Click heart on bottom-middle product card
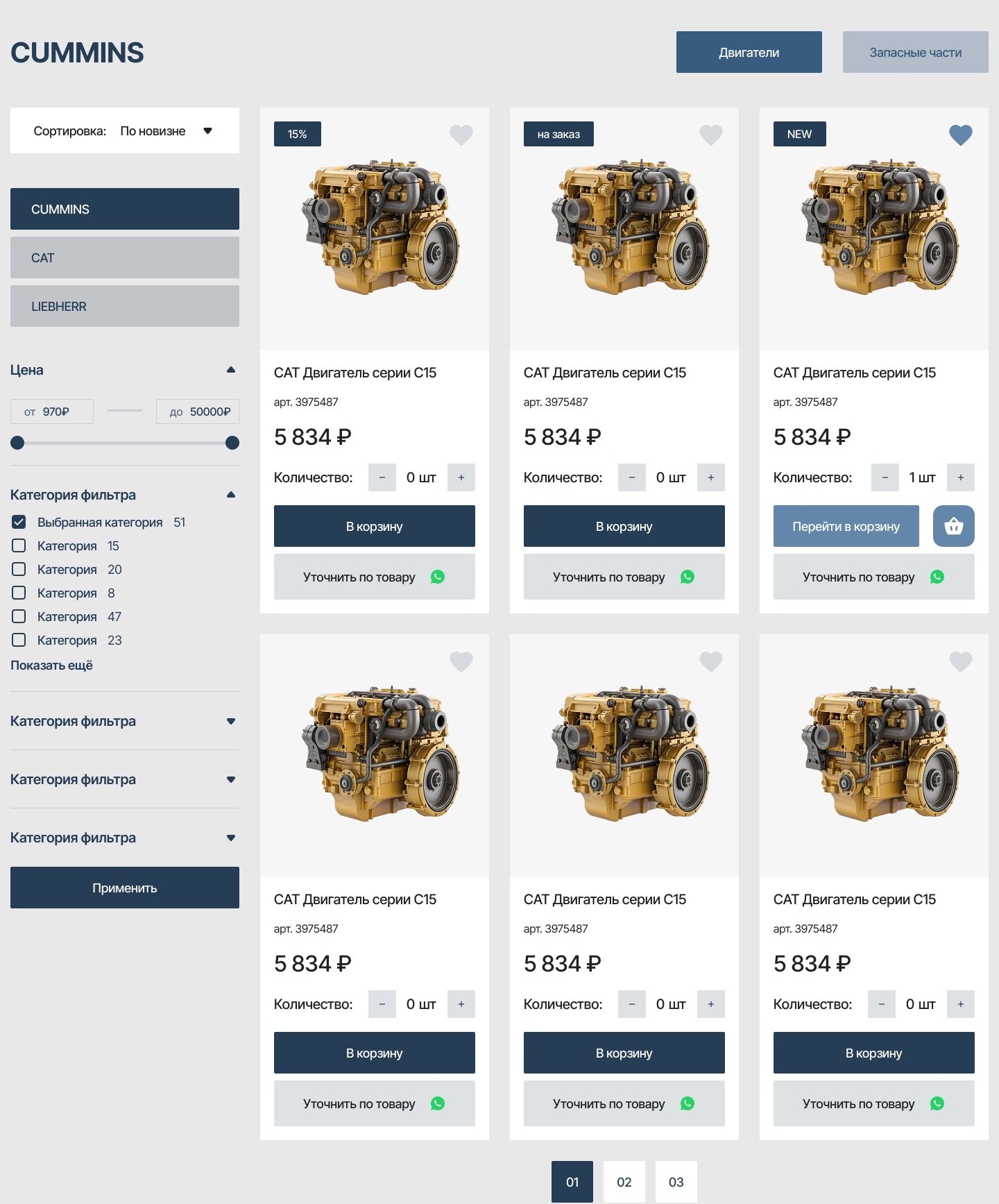Image resolution: width=999 pixels, height=1204 pixels. pos(711,661)
